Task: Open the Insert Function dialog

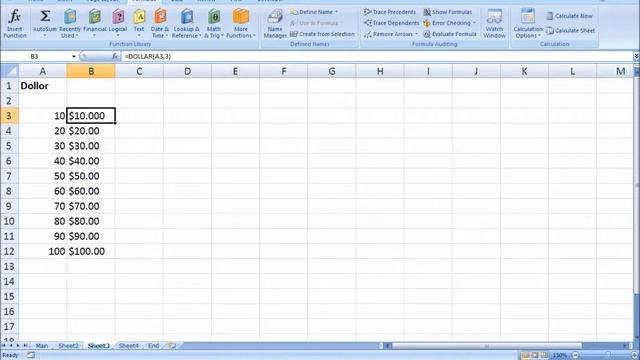Action: point(15,24)
